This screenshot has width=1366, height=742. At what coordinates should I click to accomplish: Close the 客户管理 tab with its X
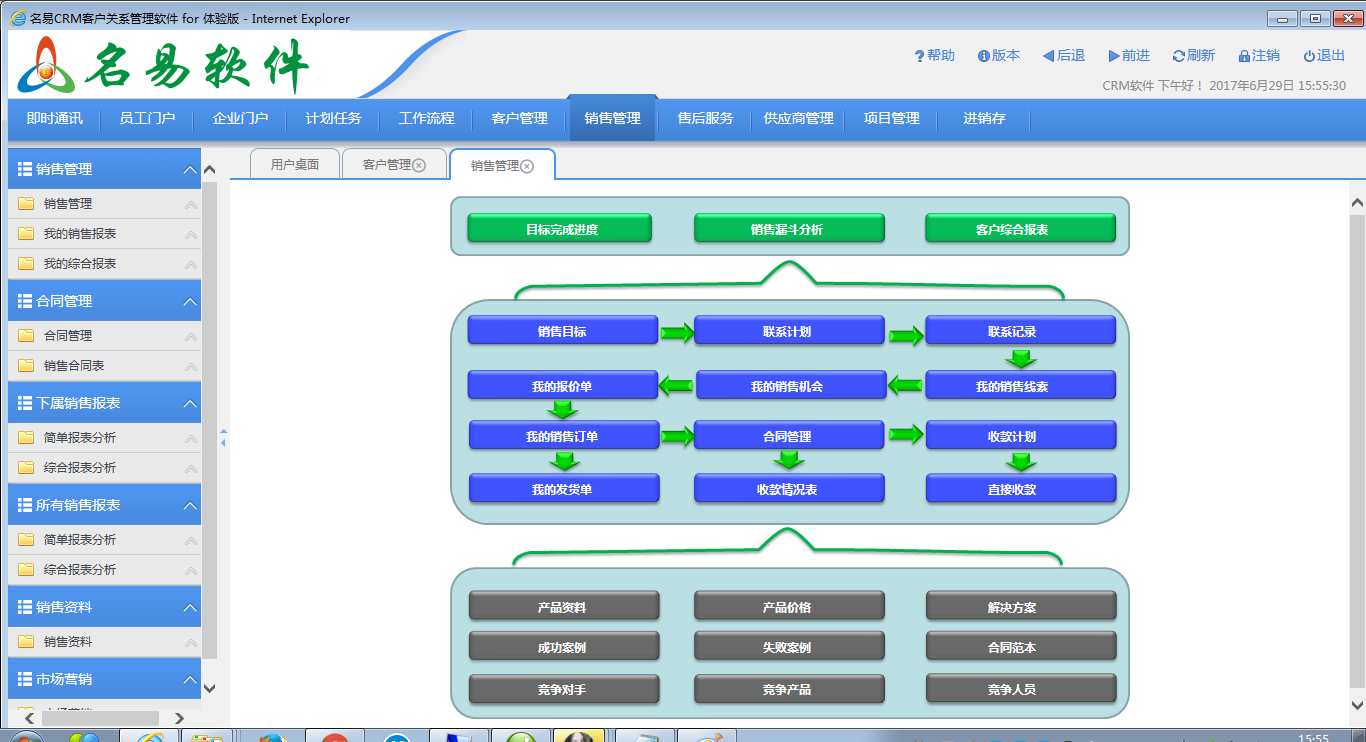click(x=419, y=165)
